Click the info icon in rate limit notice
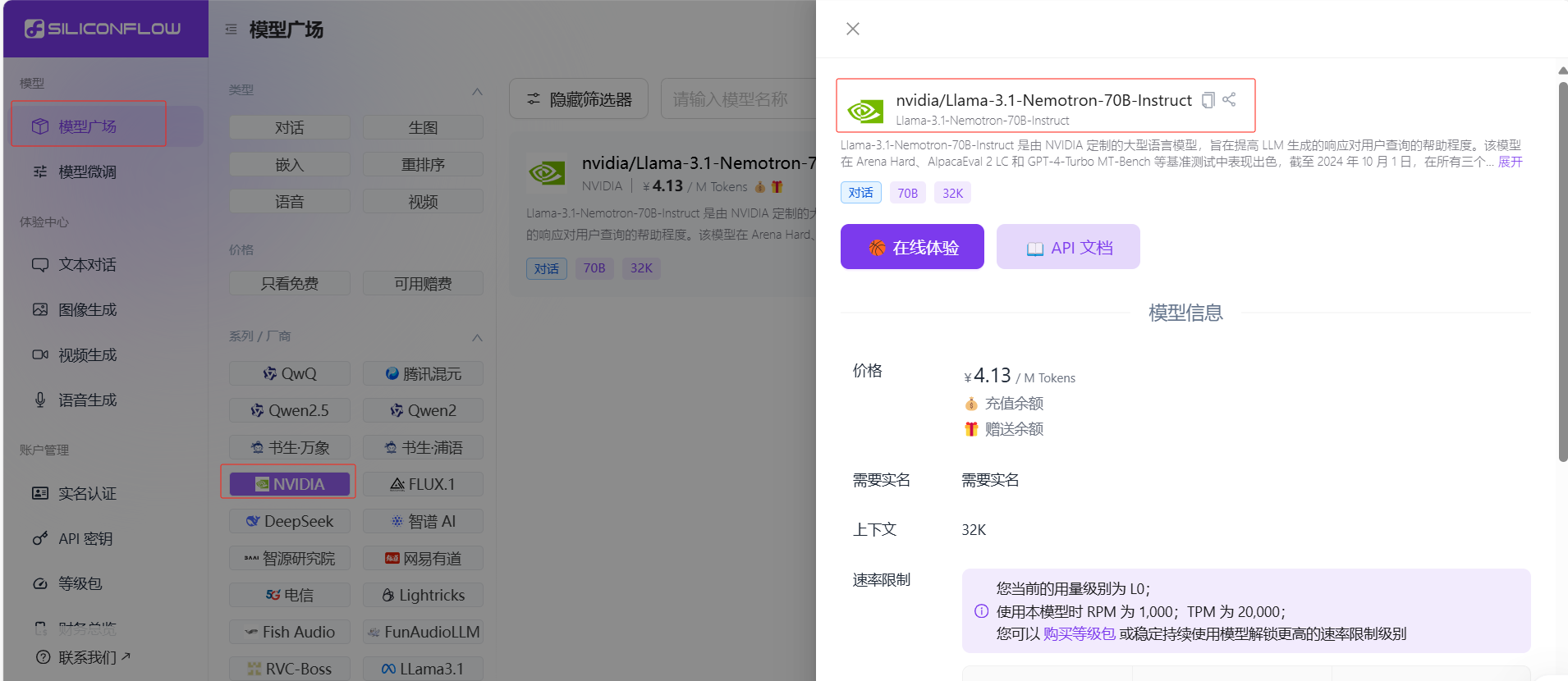 981,611
